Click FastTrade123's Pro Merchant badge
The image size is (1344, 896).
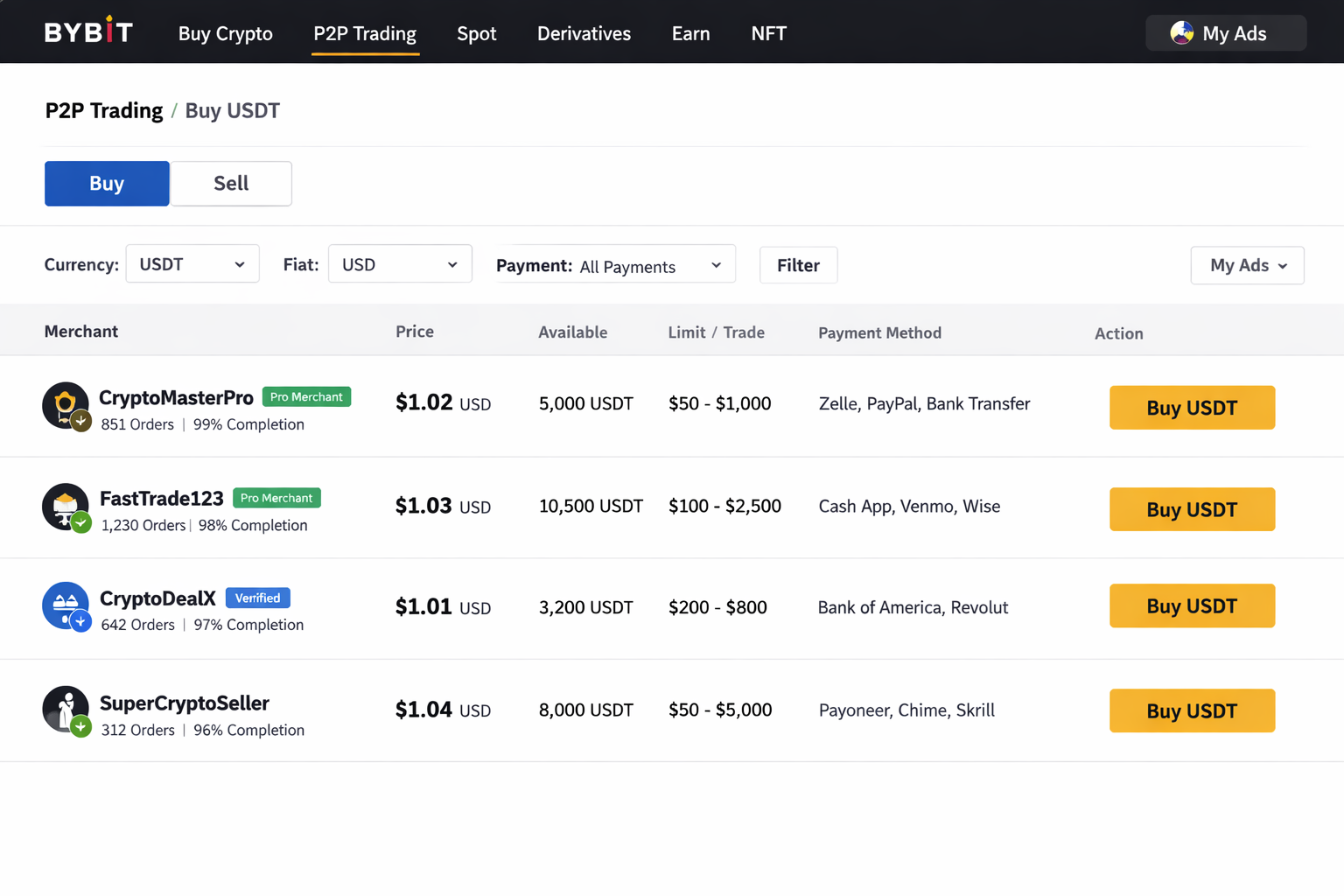click(276, 498)
